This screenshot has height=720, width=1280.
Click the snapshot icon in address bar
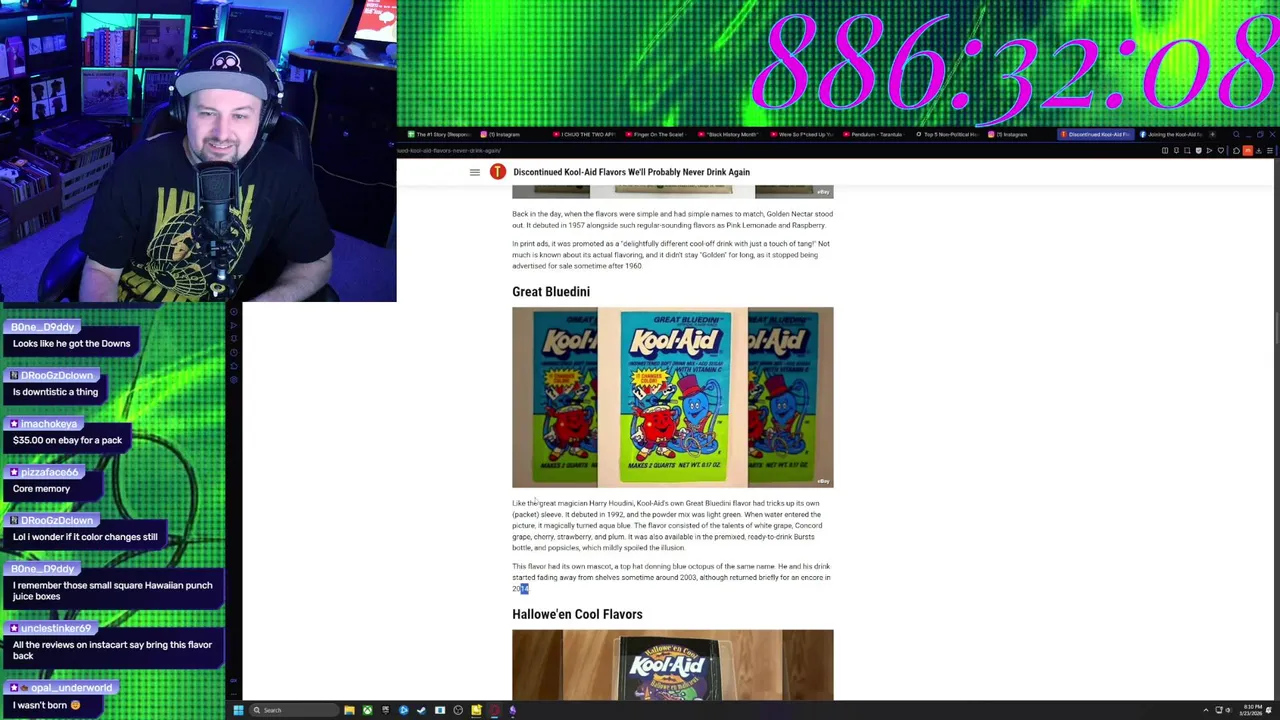pos(1187,151)
